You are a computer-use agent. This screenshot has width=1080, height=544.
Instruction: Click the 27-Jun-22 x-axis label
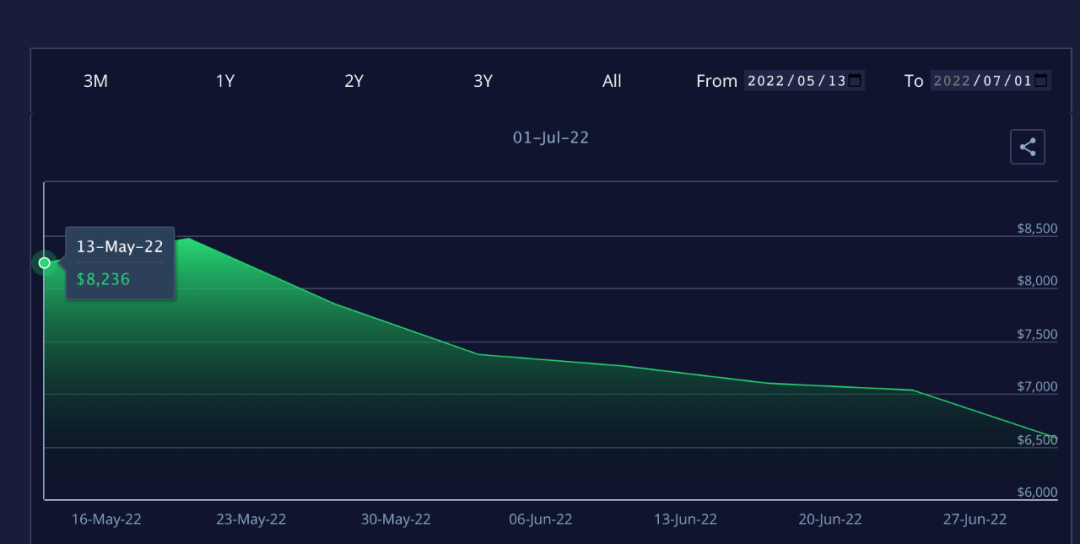pyautogui.click(x=973, y=519)
